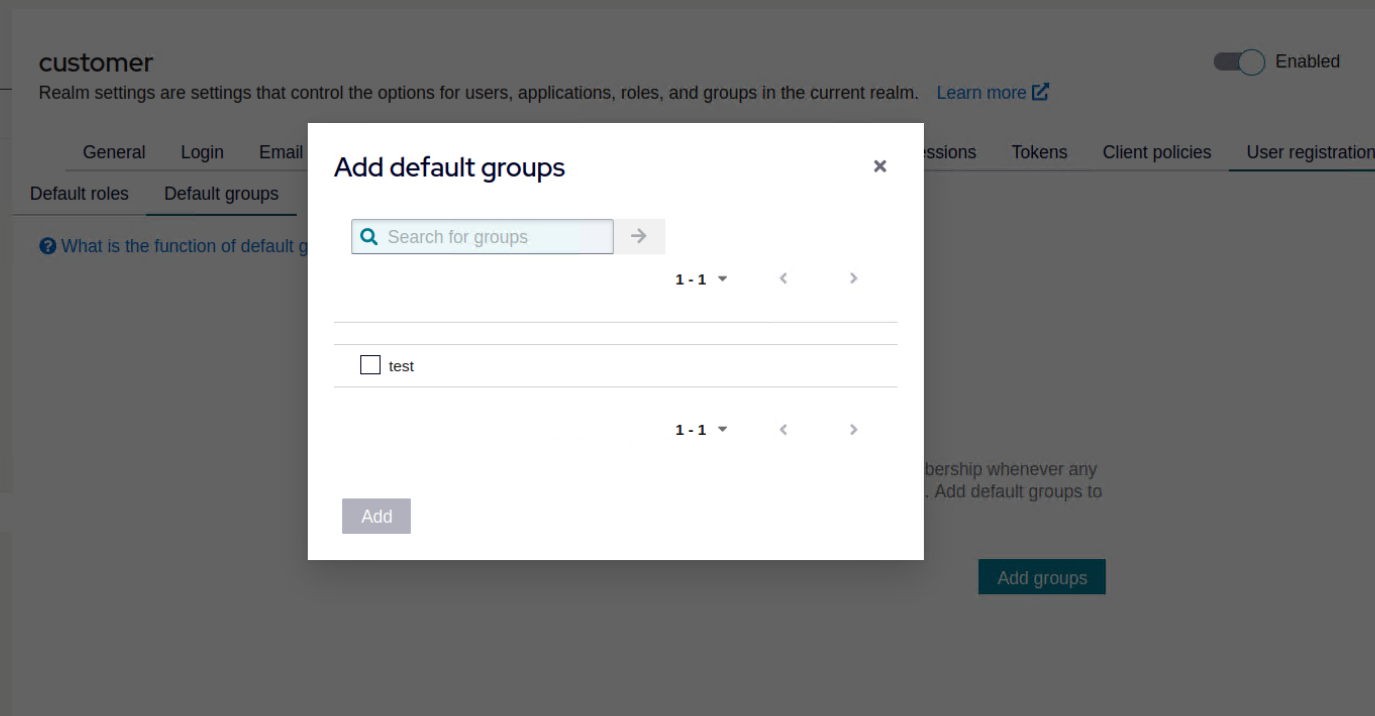Screen dimensions: 1375x716
Task: Check the checkbox for the test group
Action: (370, 364)
